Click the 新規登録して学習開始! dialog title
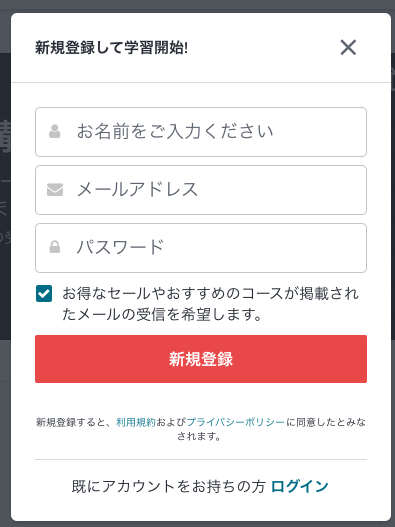The height and width of the screenshot is (527, 395). pos(111,48)
